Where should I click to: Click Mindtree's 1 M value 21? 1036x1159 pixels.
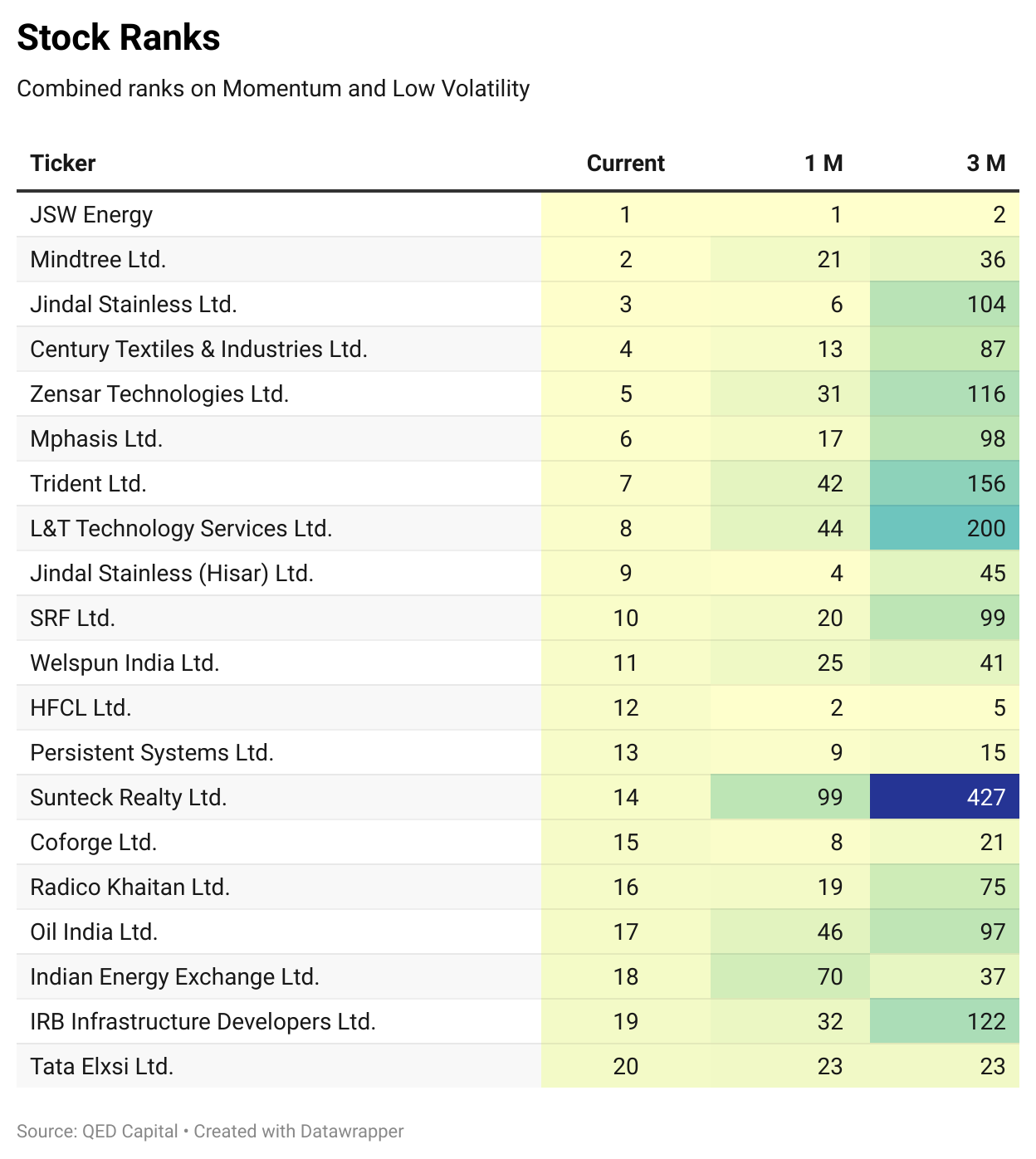coord(830,259)
